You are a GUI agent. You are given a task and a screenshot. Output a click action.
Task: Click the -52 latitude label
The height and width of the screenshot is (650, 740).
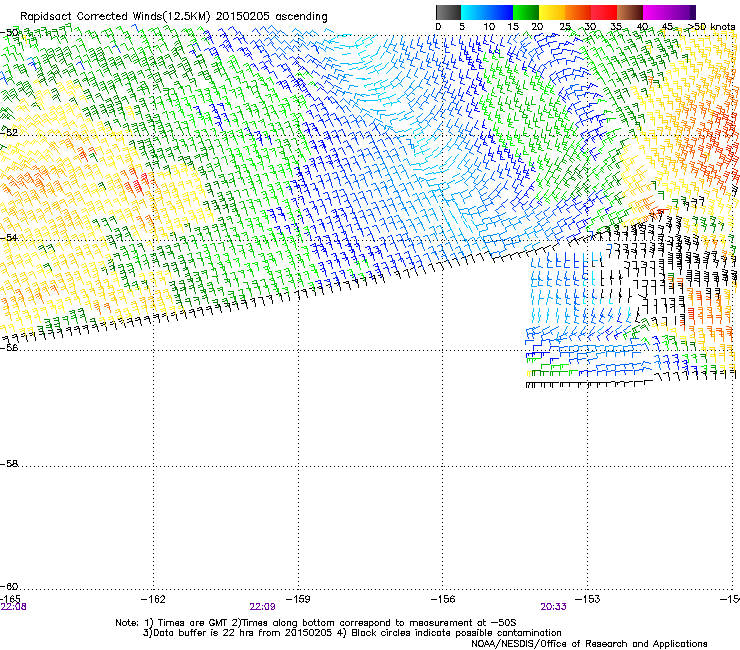pyautogui.click(x=9, y=133)
